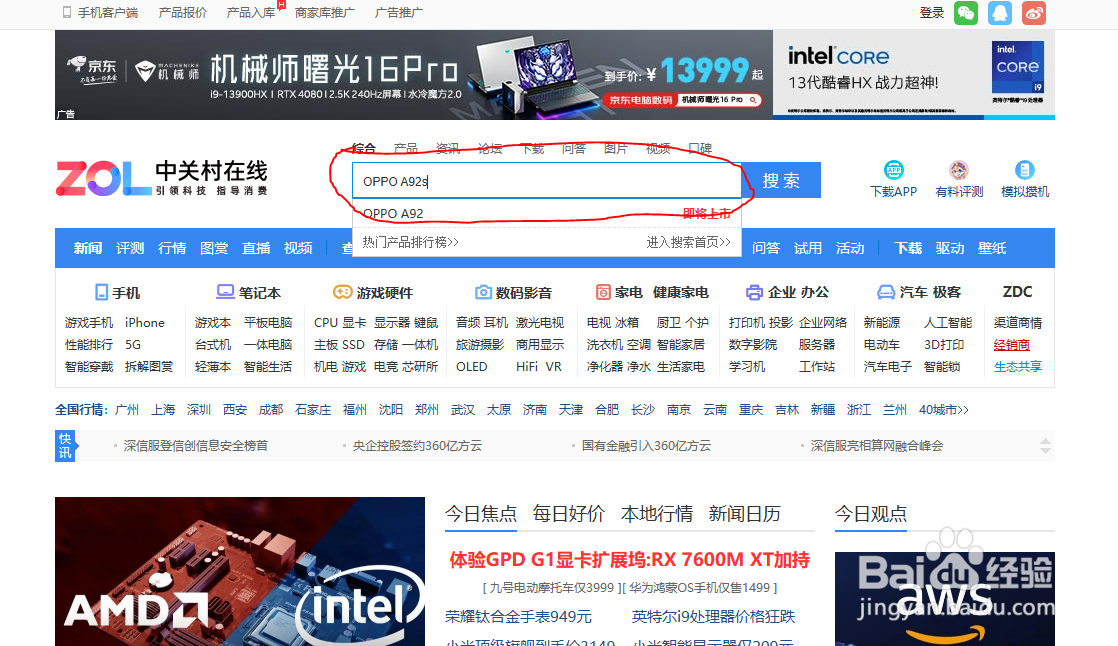Viewport: 1118px width, 646px height.
Task: Click the phone icon beside 手机客户端
Action: click(67, 12)
